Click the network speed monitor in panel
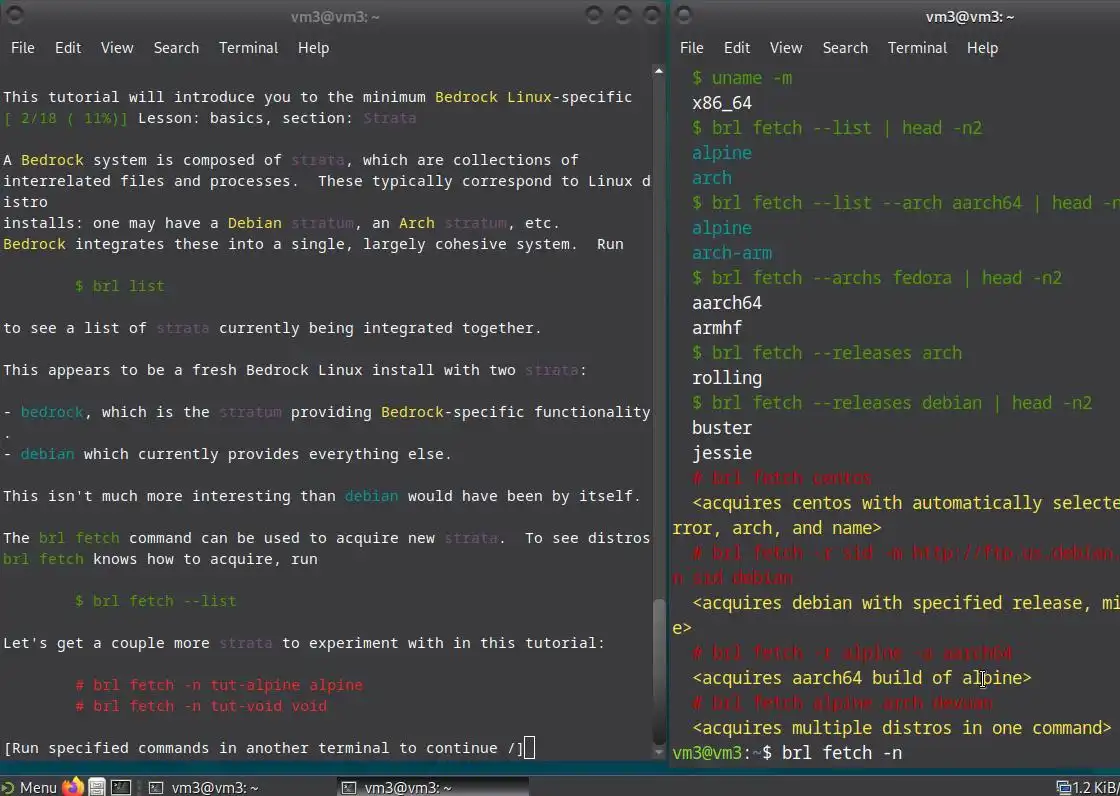 coord(1087,787)
